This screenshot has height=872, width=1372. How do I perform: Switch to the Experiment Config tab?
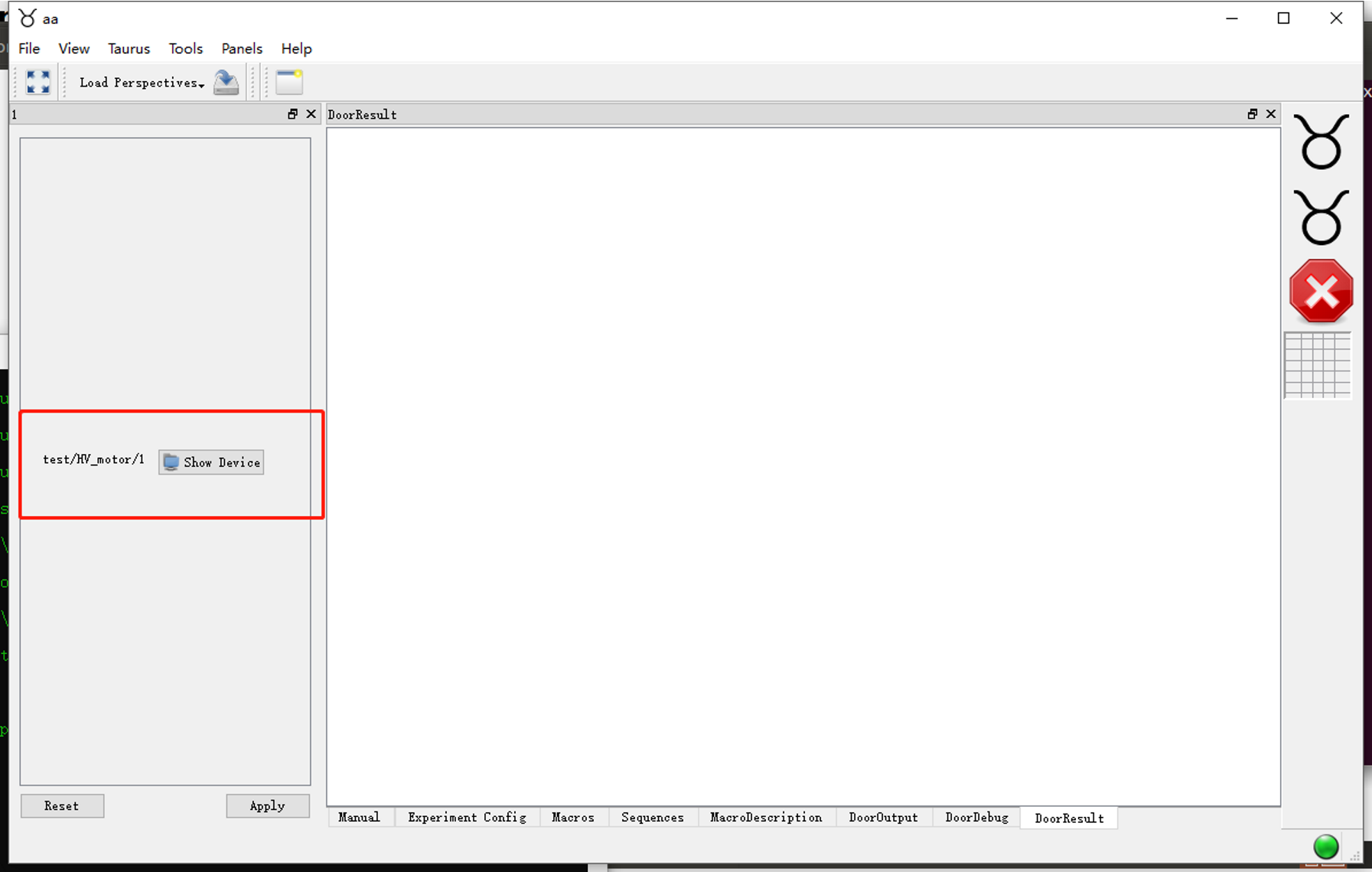pyautogui.click(x=466, y=817)
